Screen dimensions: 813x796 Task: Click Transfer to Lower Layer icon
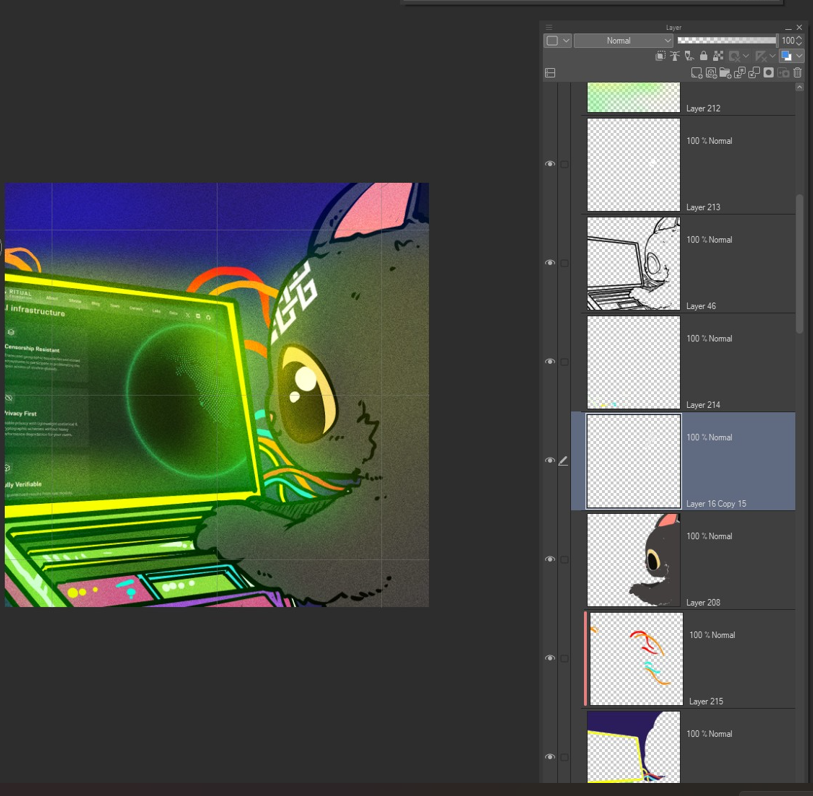pos(740,73)
